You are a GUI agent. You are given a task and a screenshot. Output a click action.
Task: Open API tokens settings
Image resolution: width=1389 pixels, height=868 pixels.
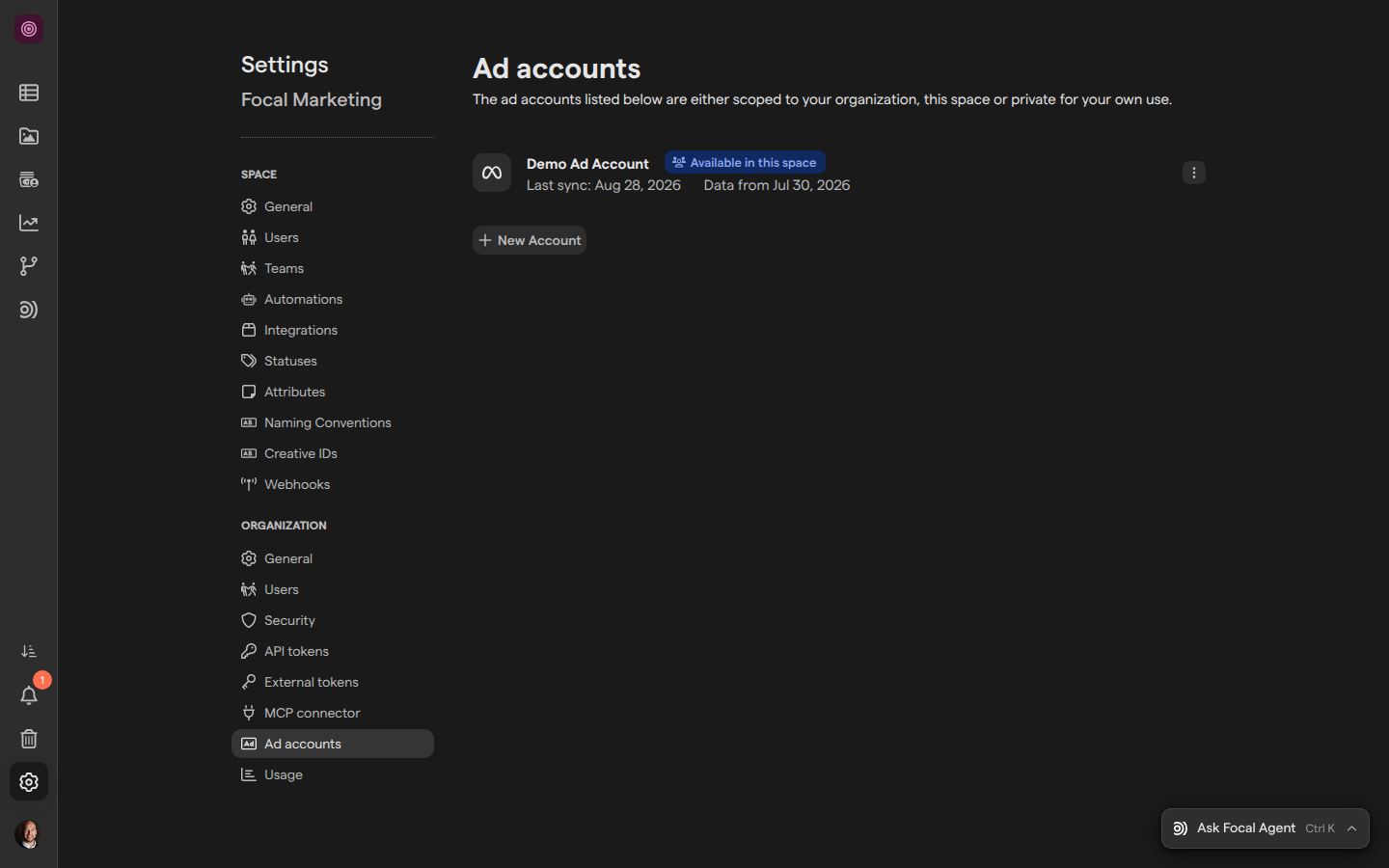point(333,651)
